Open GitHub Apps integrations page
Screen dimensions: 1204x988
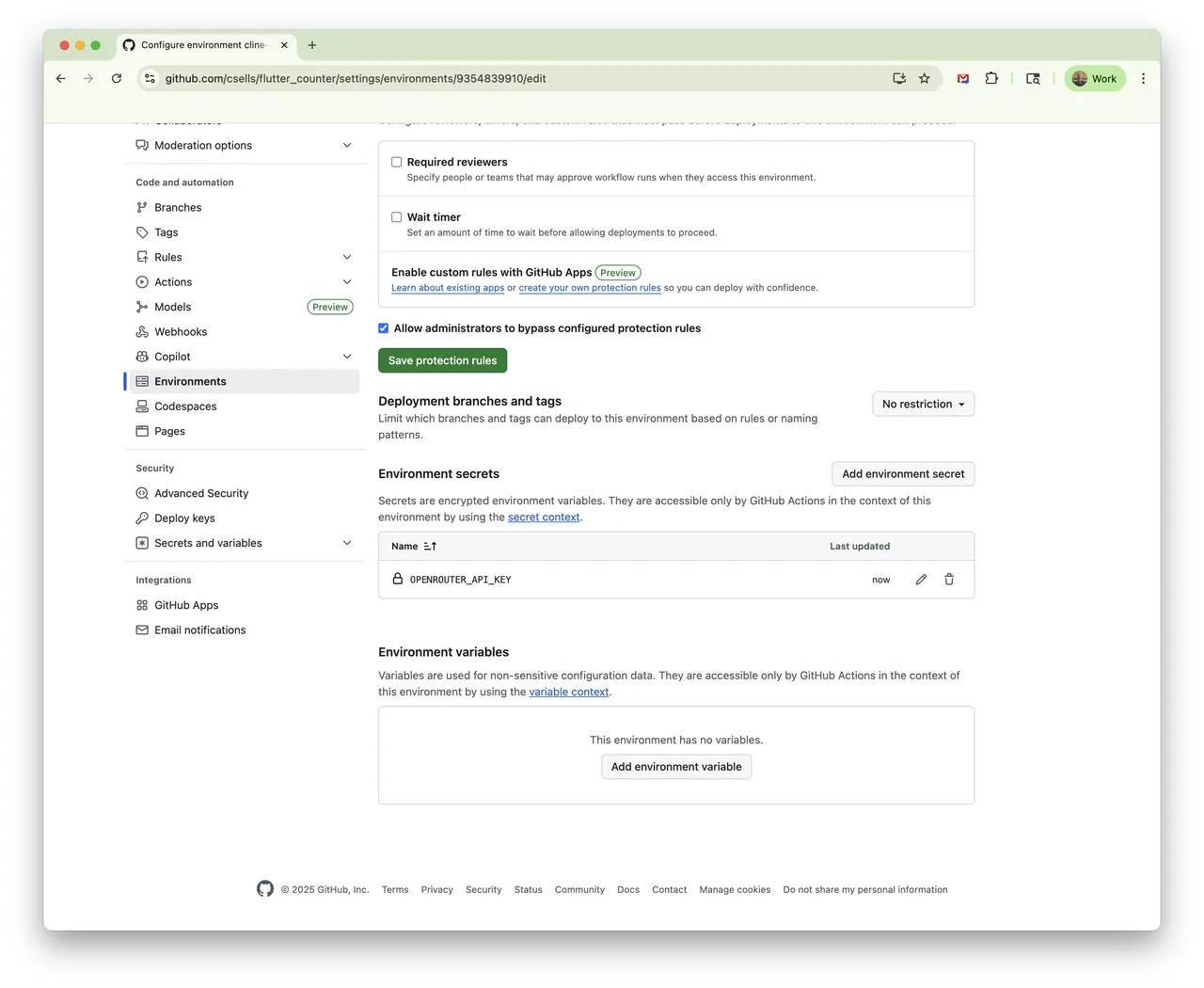[186, 605]
